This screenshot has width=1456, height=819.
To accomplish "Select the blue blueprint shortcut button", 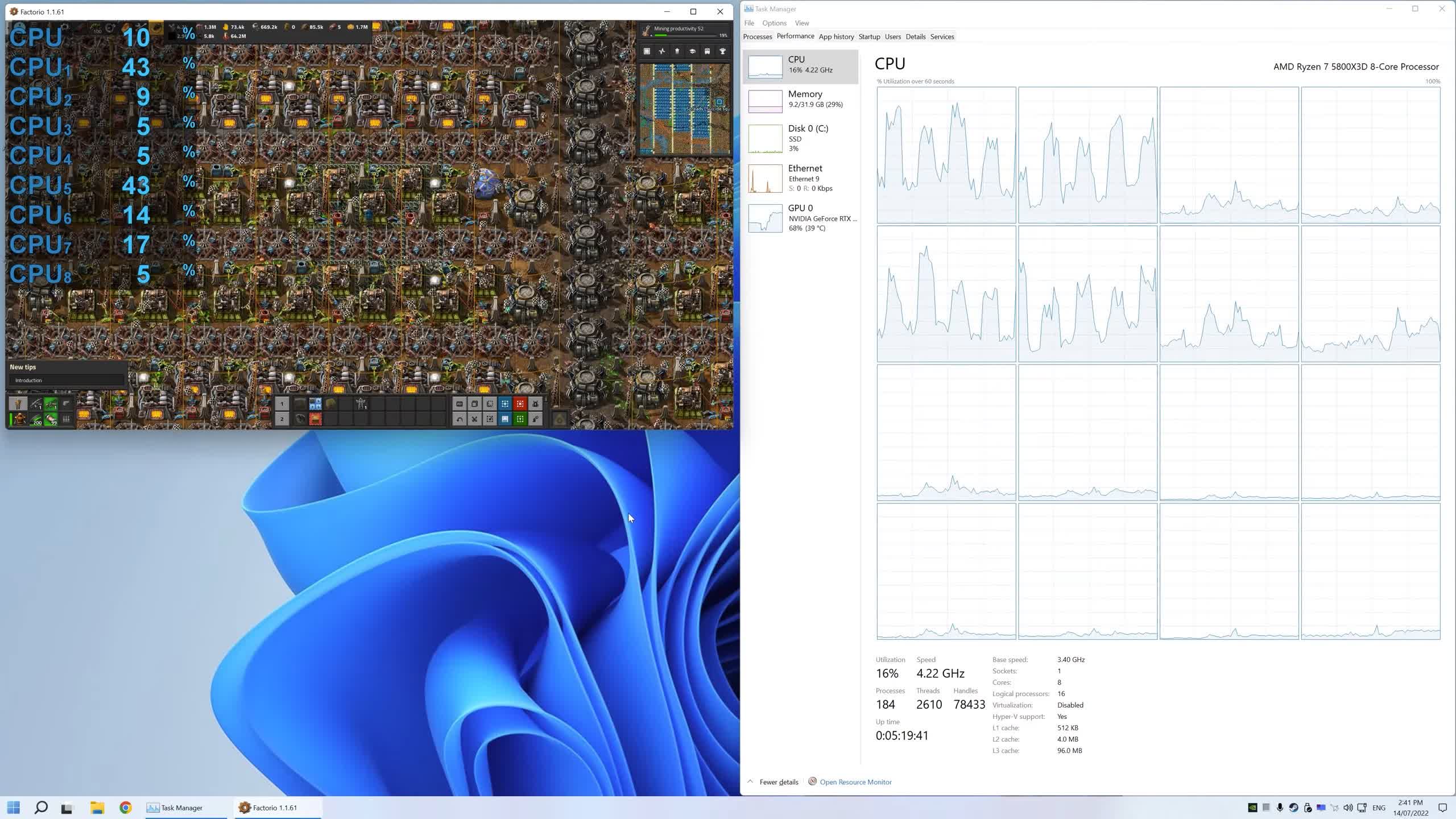I will (x=505, y=404).
